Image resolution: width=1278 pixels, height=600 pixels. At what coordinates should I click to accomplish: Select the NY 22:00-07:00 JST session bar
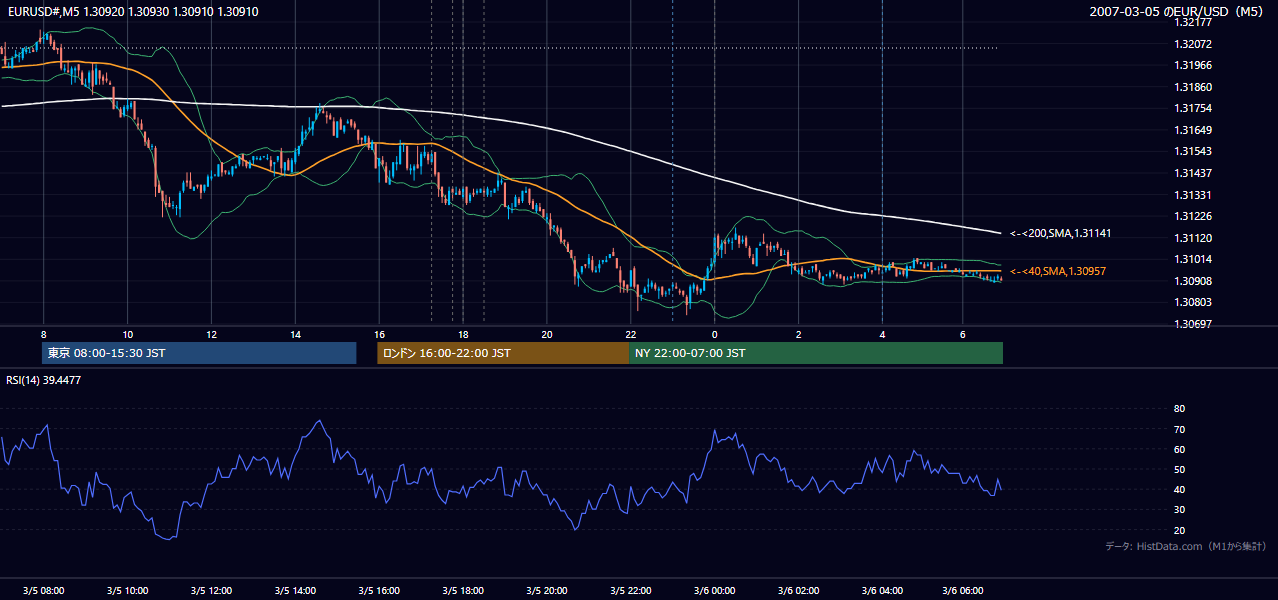[816, 353]
